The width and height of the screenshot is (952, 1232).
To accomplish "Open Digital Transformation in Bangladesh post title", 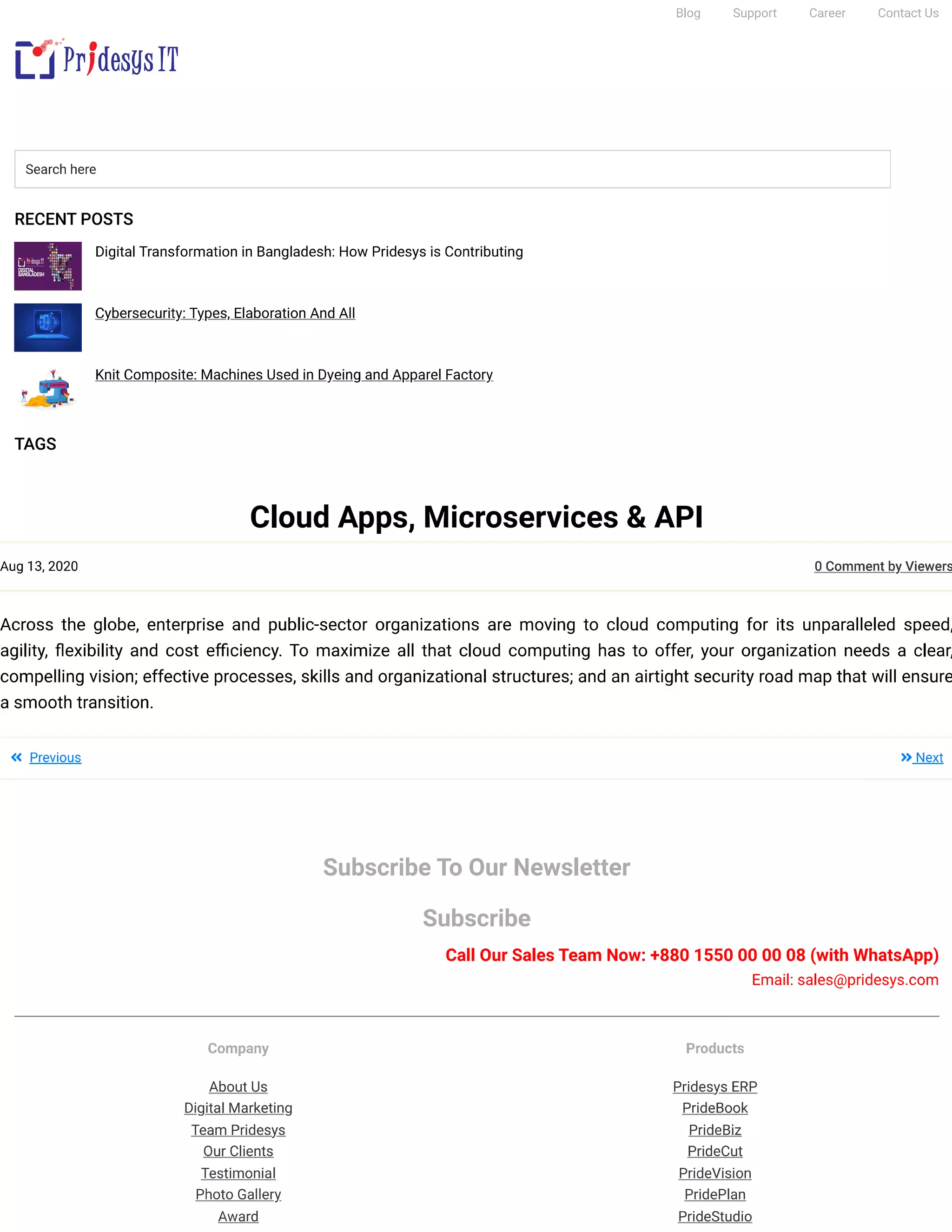I will click(x=309, y=252).
